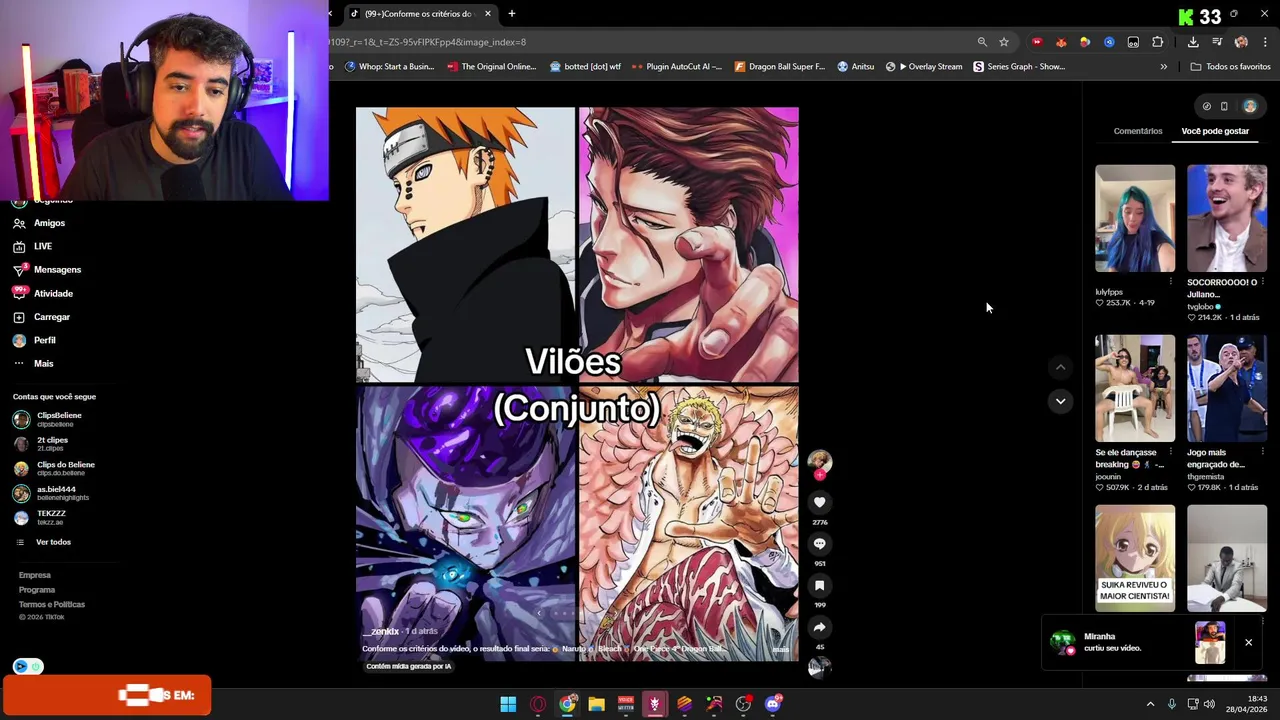Open Discord from the taskbar

click(x=772, y=704)
